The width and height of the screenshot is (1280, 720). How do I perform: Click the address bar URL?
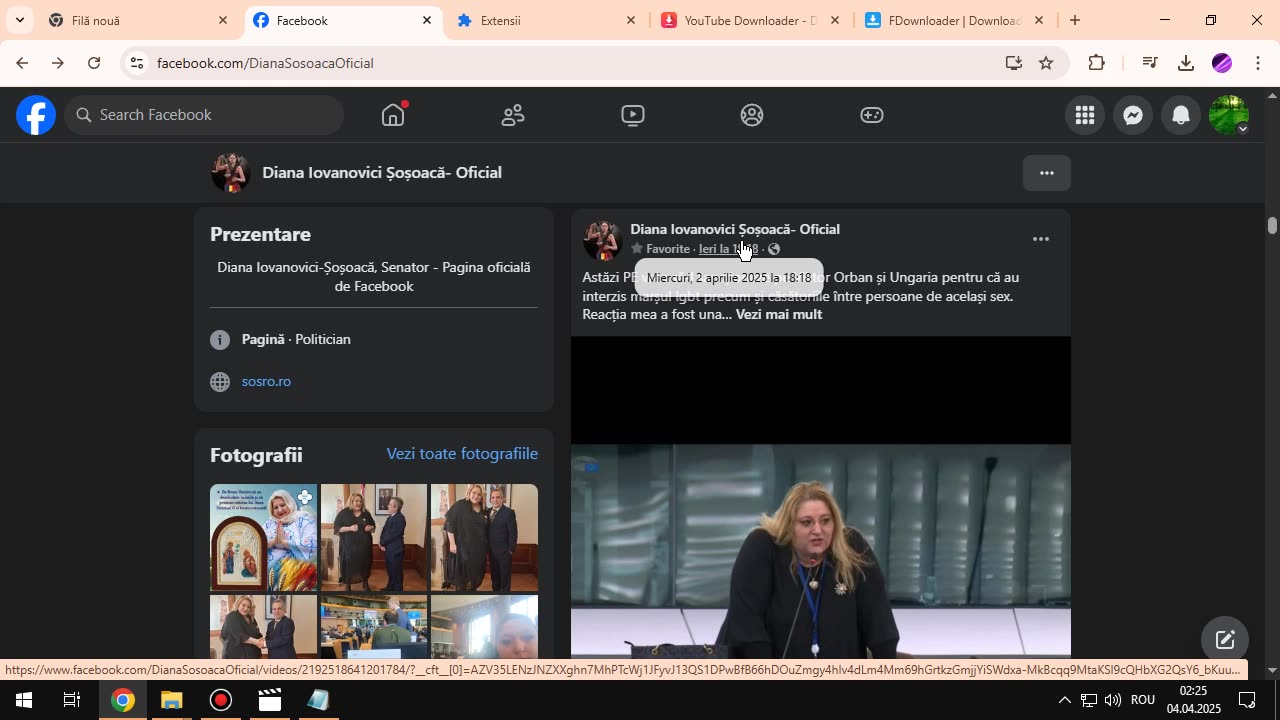pyautogui.click(x=265, y=63)
